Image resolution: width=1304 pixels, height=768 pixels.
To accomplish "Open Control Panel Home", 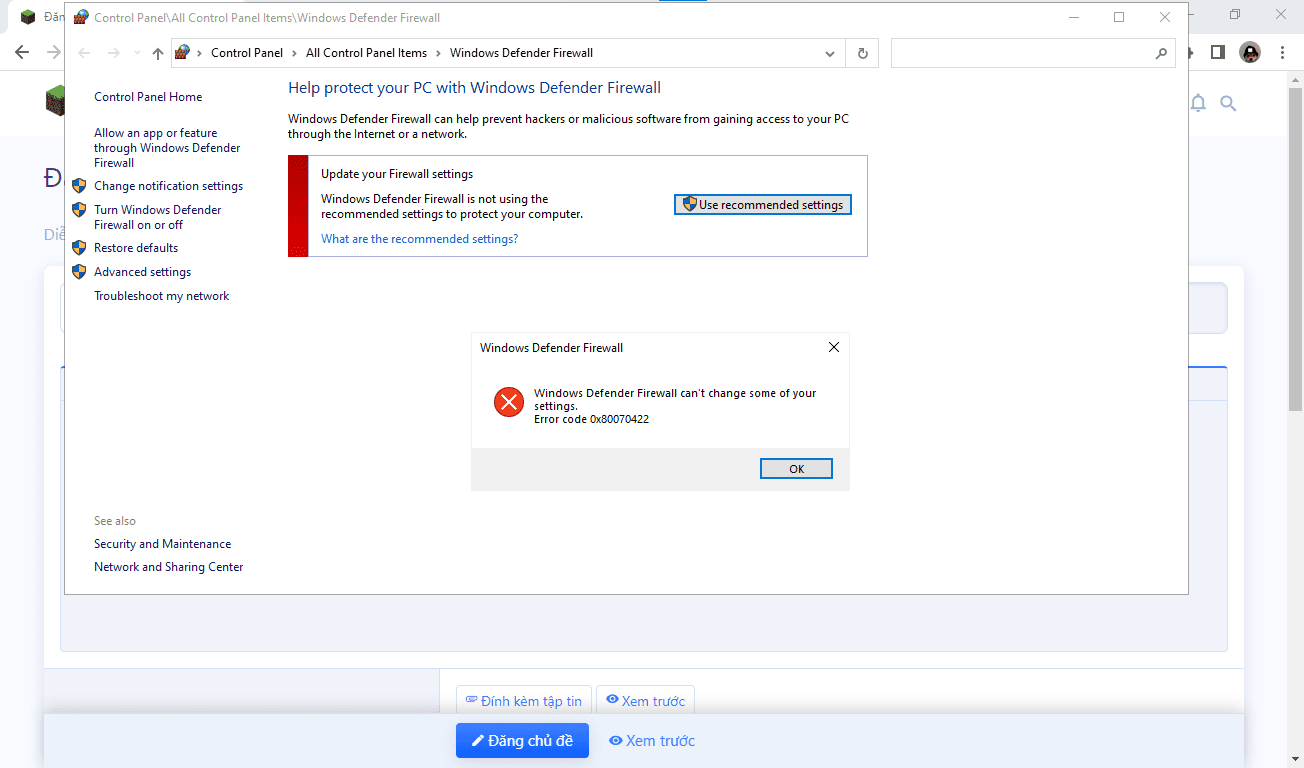I will 148,97.
